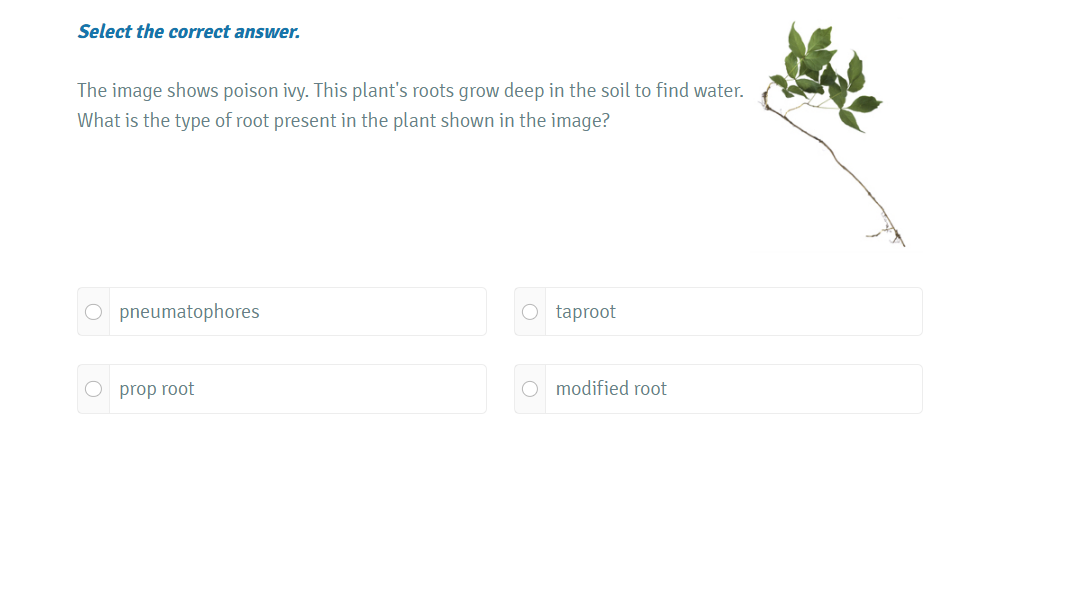Viewport: 1069px width, 600px height.
Task: Click the root tip of the plant image
Action: pyautogui.click(x=897, y=236)
